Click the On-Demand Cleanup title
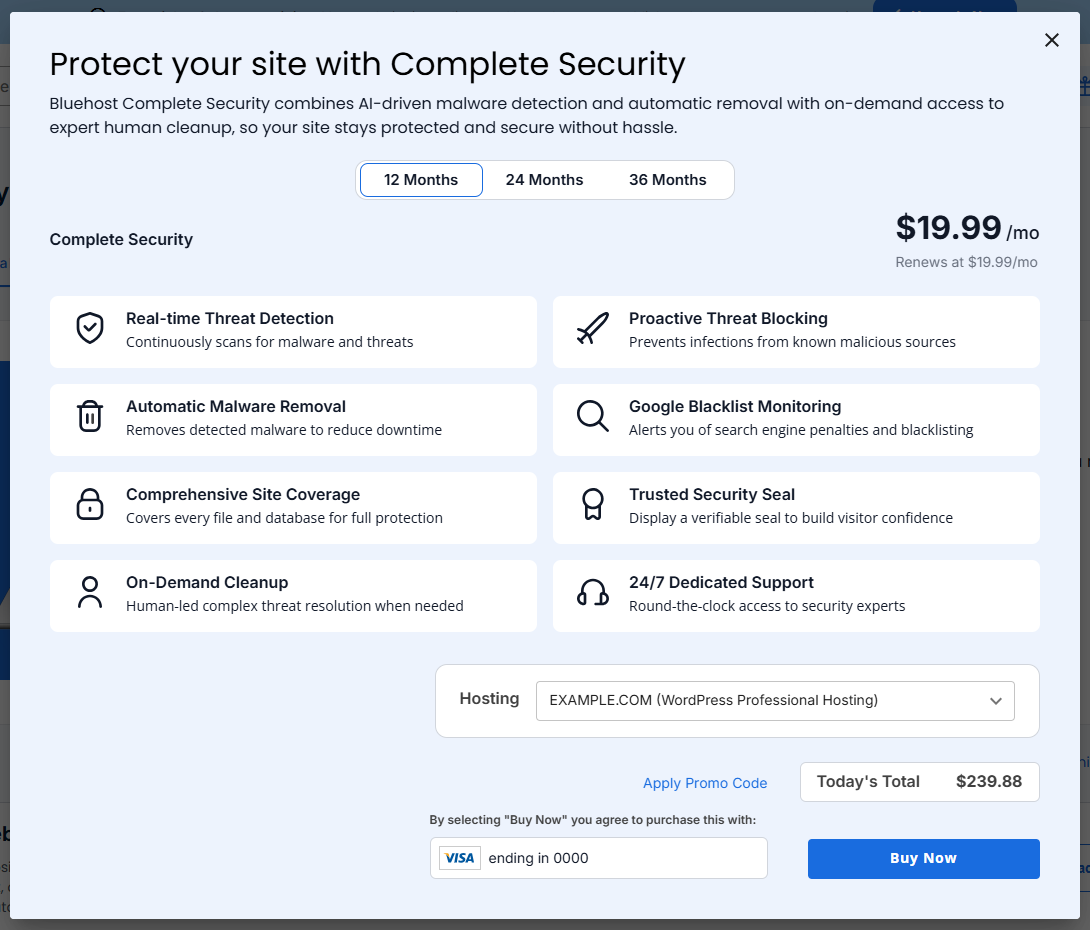 point(207,582)
